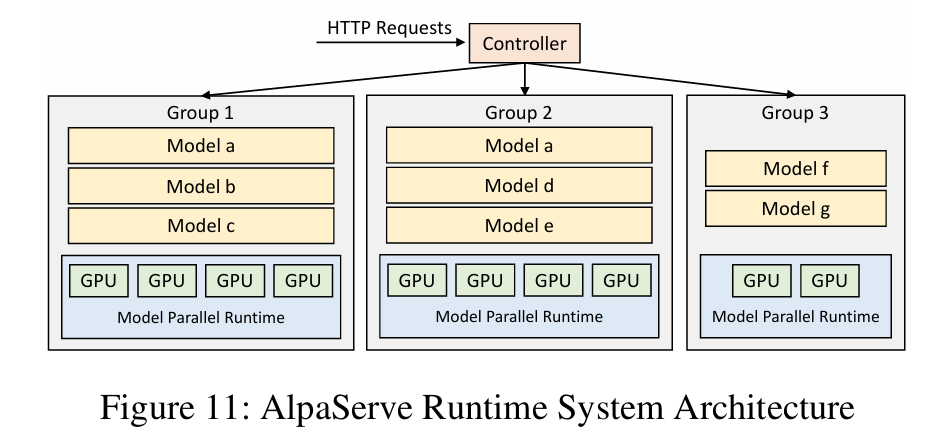Click the Controller box
The width and height of the screenshot is (937, 428).
(x=524, y=43)
